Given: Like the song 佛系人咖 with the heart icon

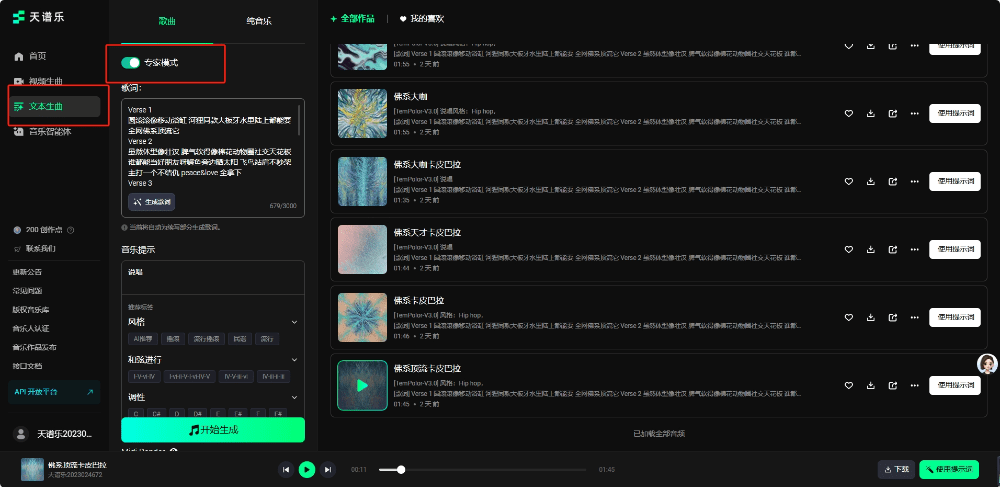Looking at the screenshot, I should 849,112.
